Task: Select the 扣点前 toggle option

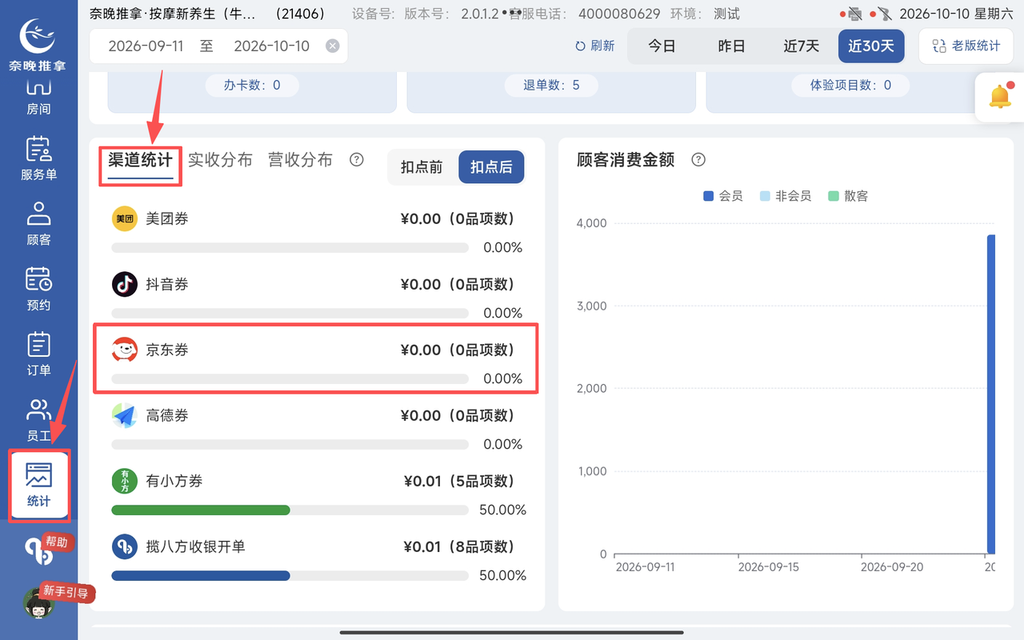Action: click(421, 167)
